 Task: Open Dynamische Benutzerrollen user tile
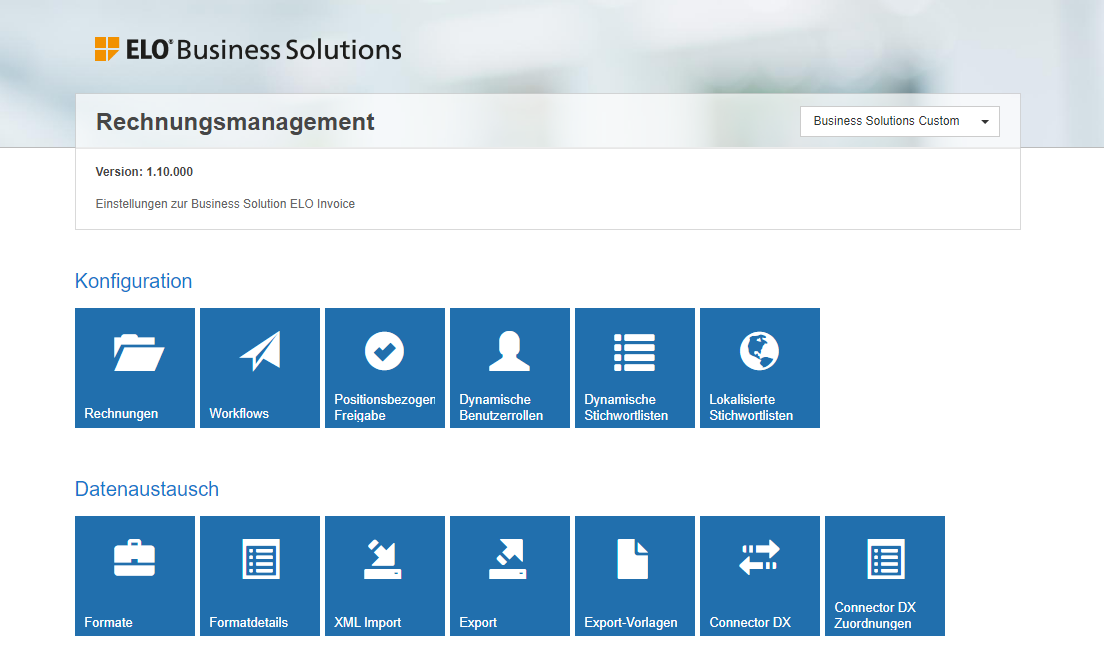pyautogui.click(x=510, y=368)
